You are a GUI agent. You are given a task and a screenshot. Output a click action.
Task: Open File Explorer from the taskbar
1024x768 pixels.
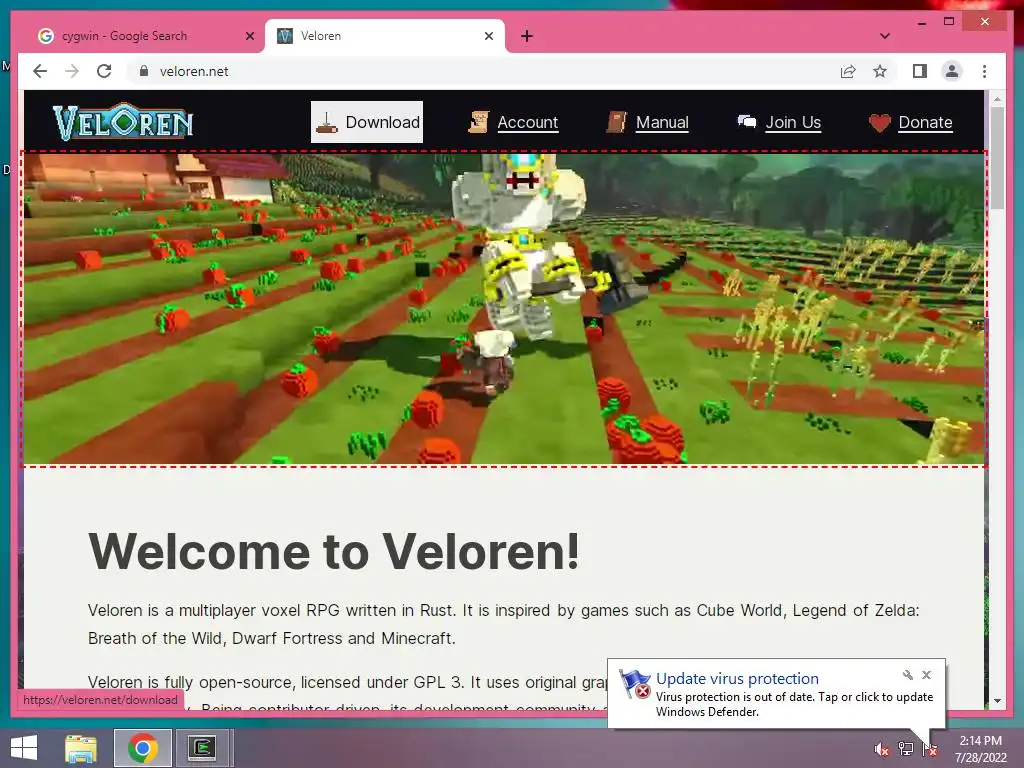(x=81, y=748)
